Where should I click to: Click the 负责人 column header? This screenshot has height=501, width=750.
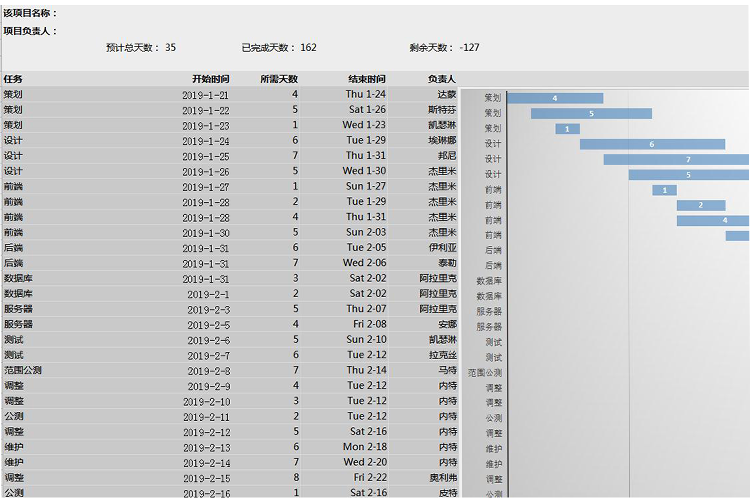441,79
